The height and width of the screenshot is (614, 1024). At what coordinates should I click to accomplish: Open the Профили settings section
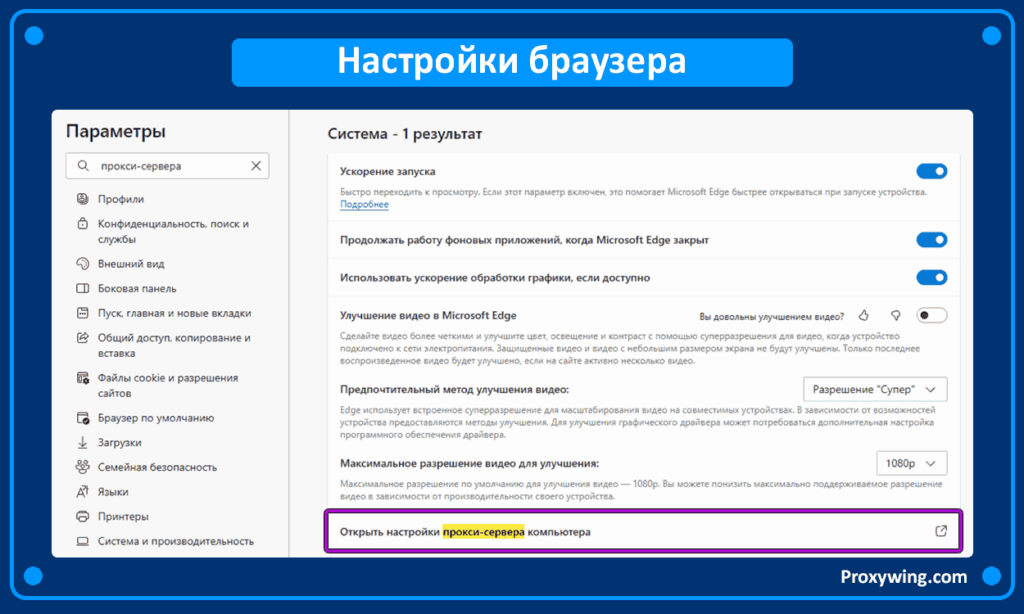tap(121, 199)
